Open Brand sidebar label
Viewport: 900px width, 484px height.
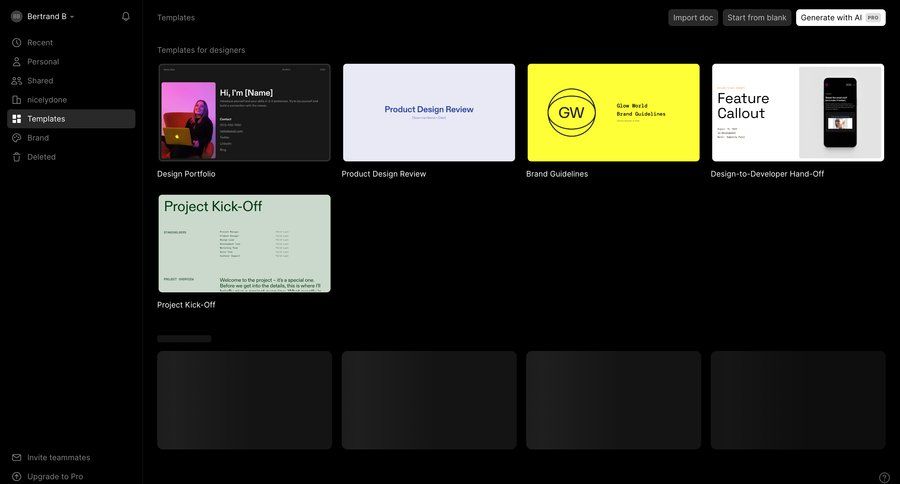[x=38, y=138]
